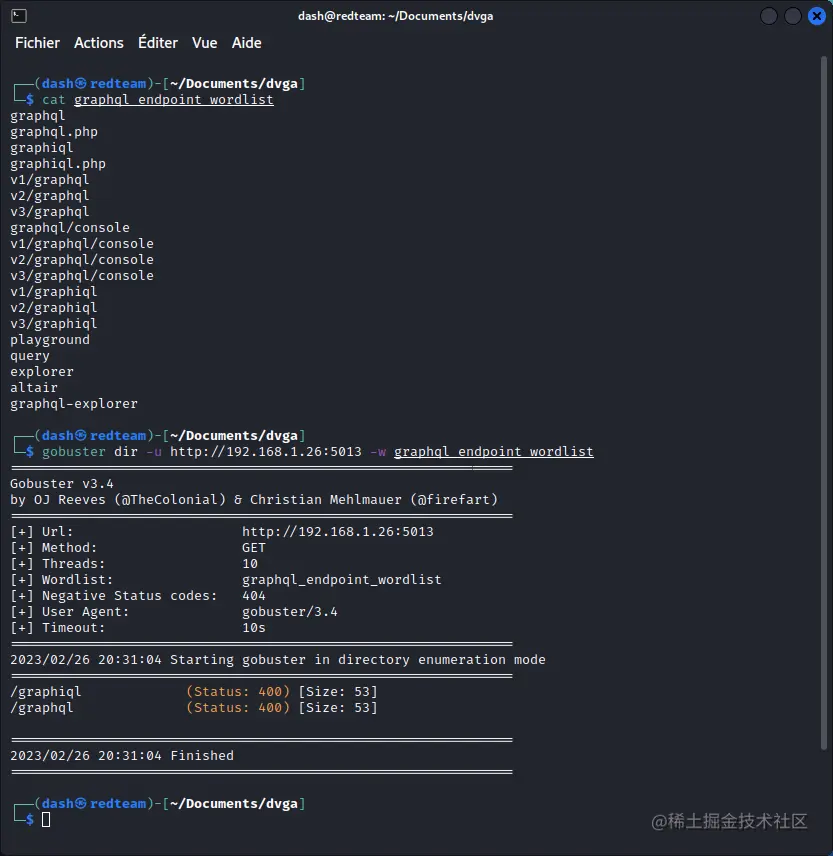This screenshot has height=856, width=833.
Task: Select the 'v3/graphiql' line
Action: (x=54, y=324)
